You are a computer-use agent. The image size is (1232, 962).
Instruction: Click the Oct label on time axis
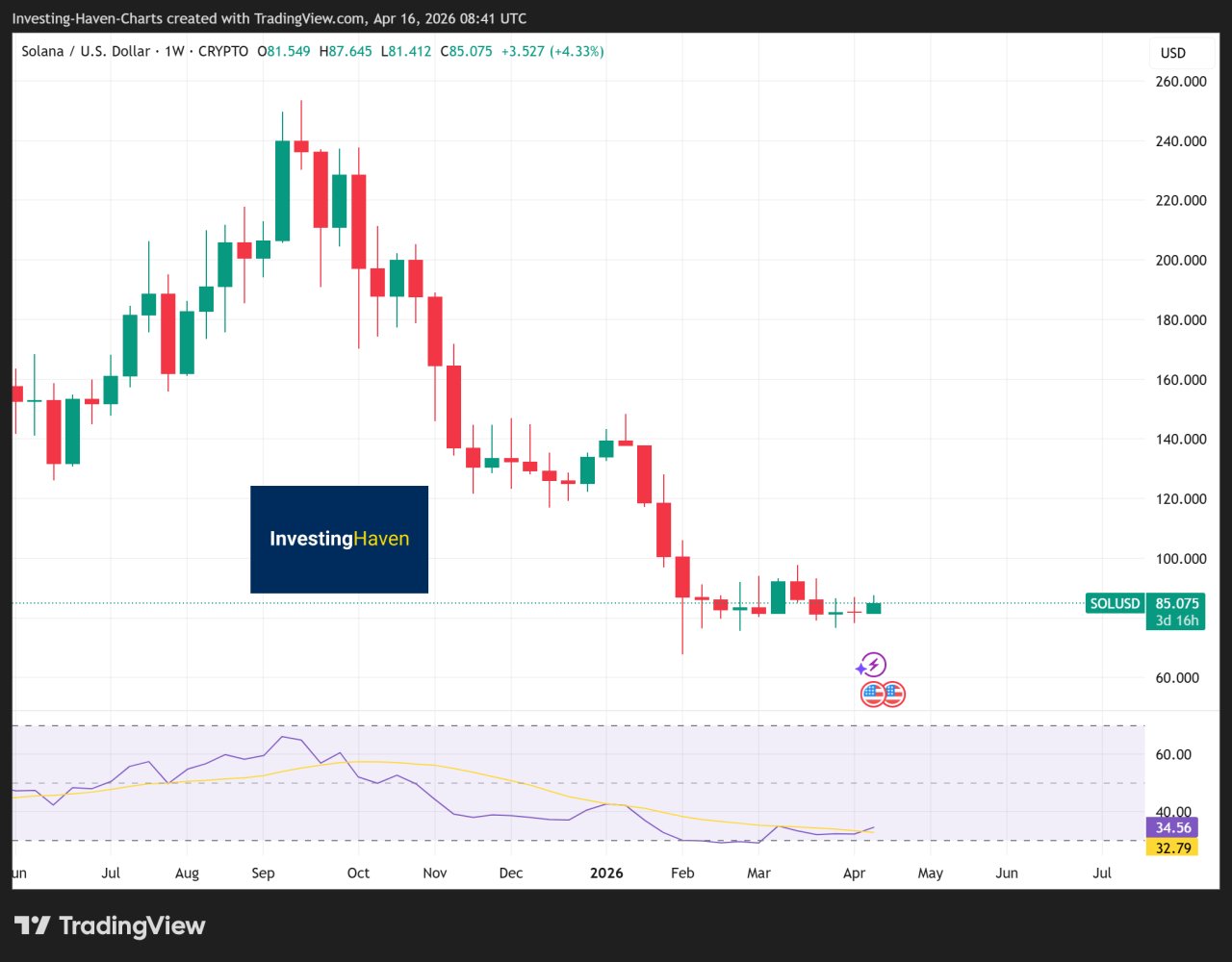358,873
